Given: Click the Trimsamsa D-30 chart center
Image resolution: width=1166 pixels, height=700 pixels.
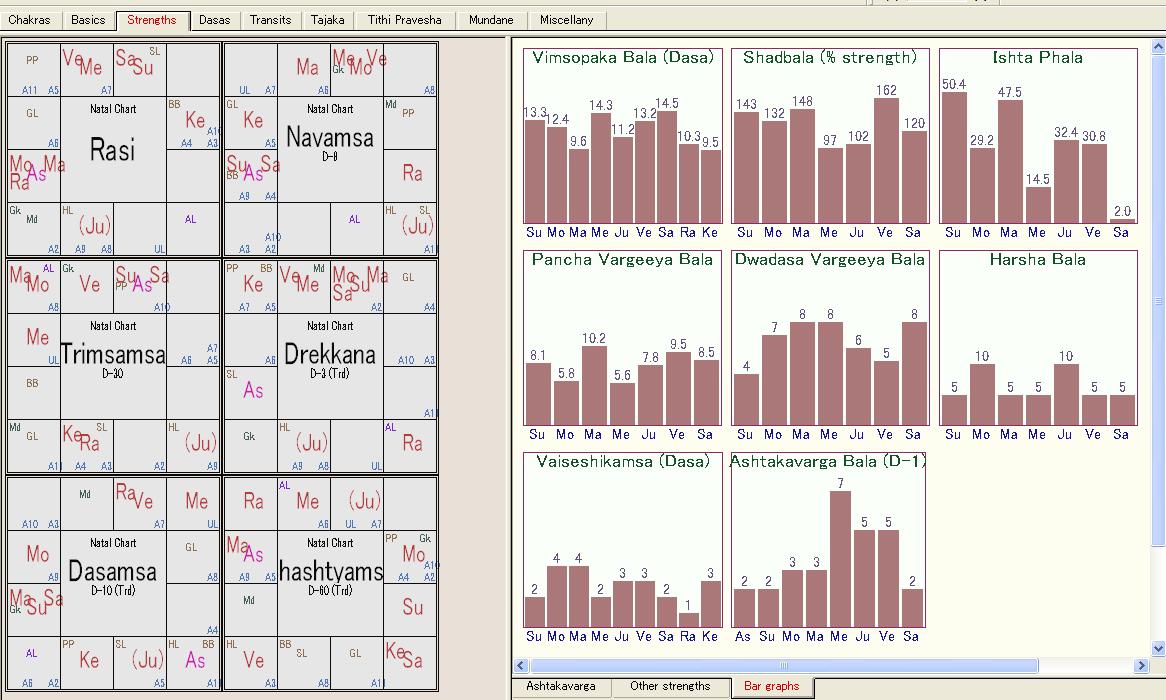Looking at the screenshot, I should point(113,354).
